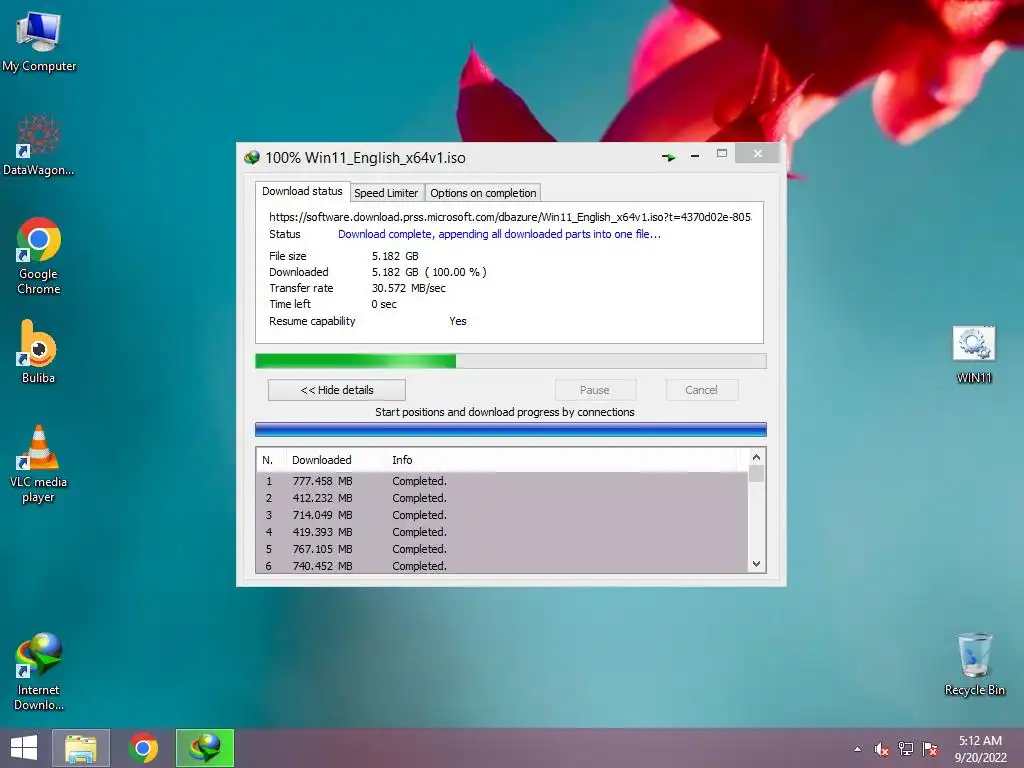Click the 'Download complete, appending' status text
The height and width of the screenshot is (768, 1024).
click(x=500, y=234)
